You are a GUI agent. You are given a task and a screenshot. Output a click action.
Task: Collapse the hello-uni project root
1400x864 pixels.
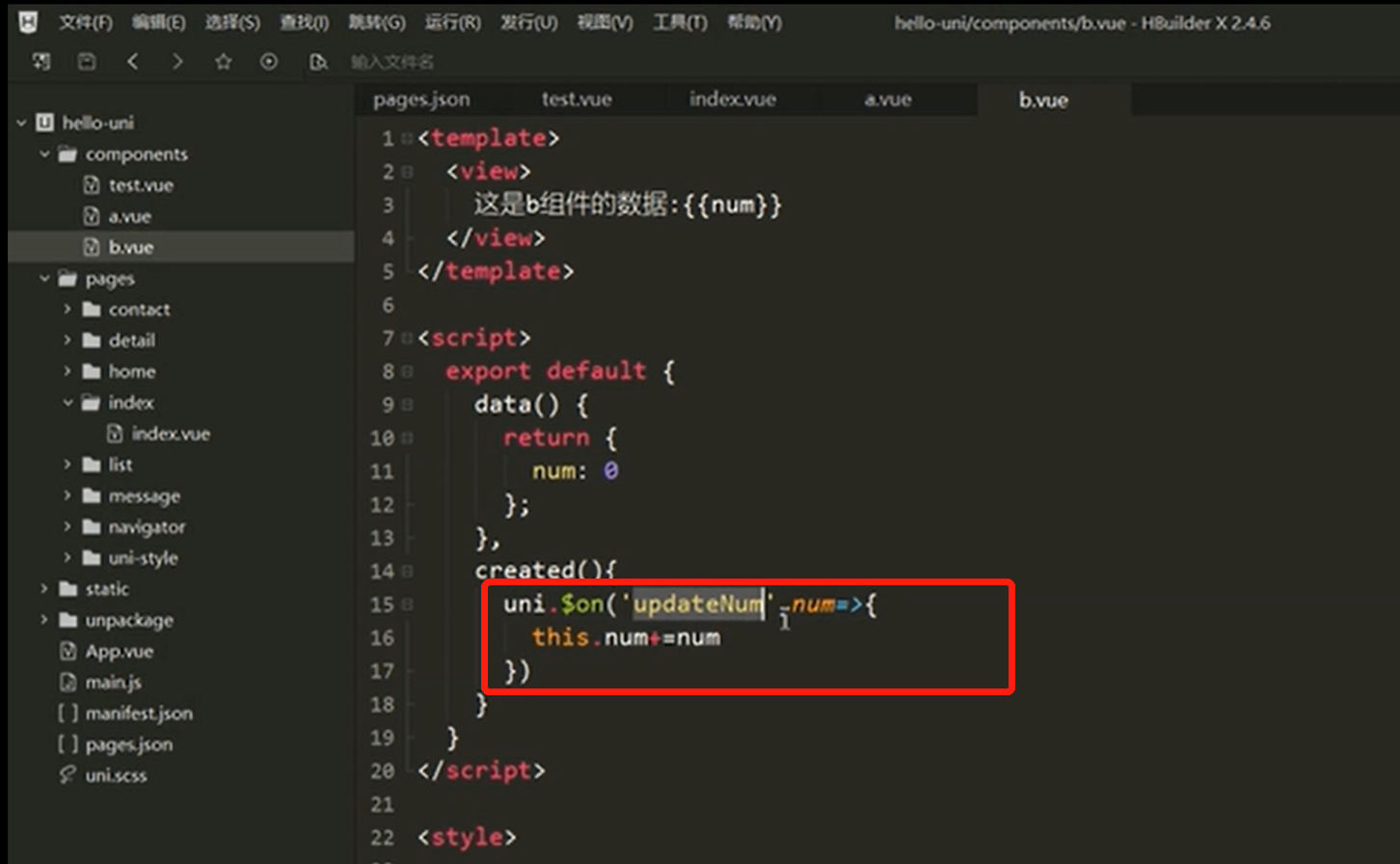[x=21, y=122]
